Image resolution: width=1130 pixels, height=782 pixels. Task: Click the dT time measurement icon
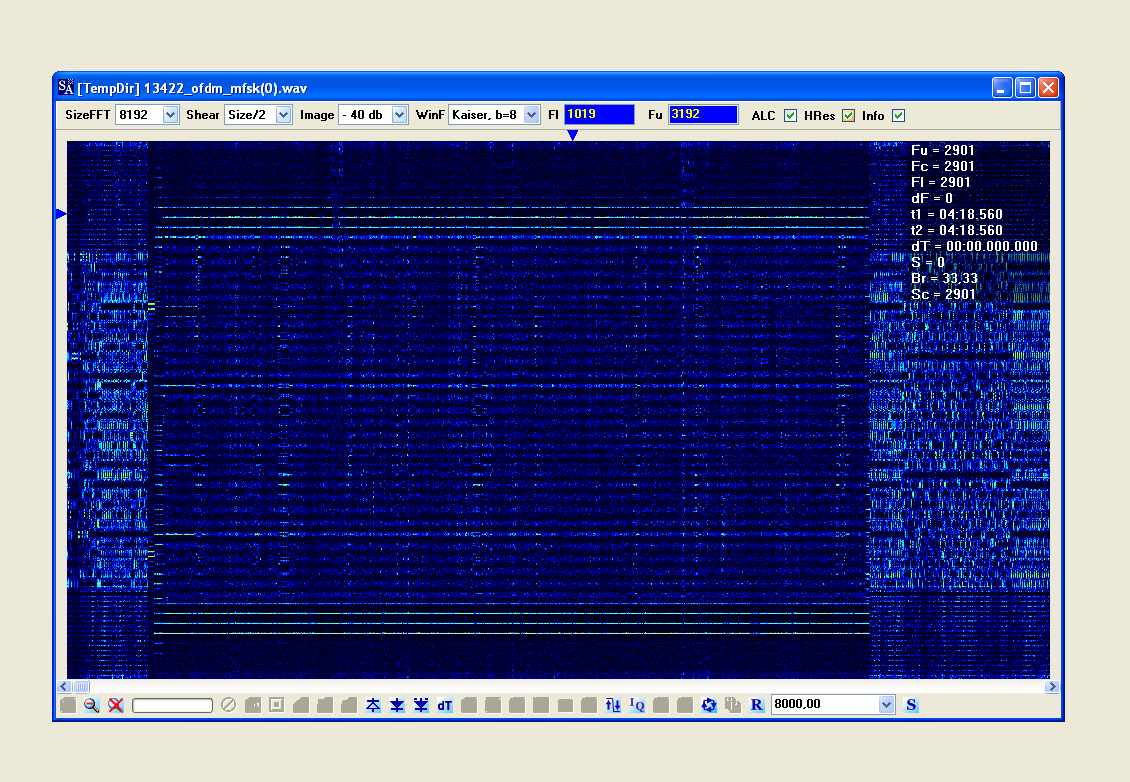445,705
